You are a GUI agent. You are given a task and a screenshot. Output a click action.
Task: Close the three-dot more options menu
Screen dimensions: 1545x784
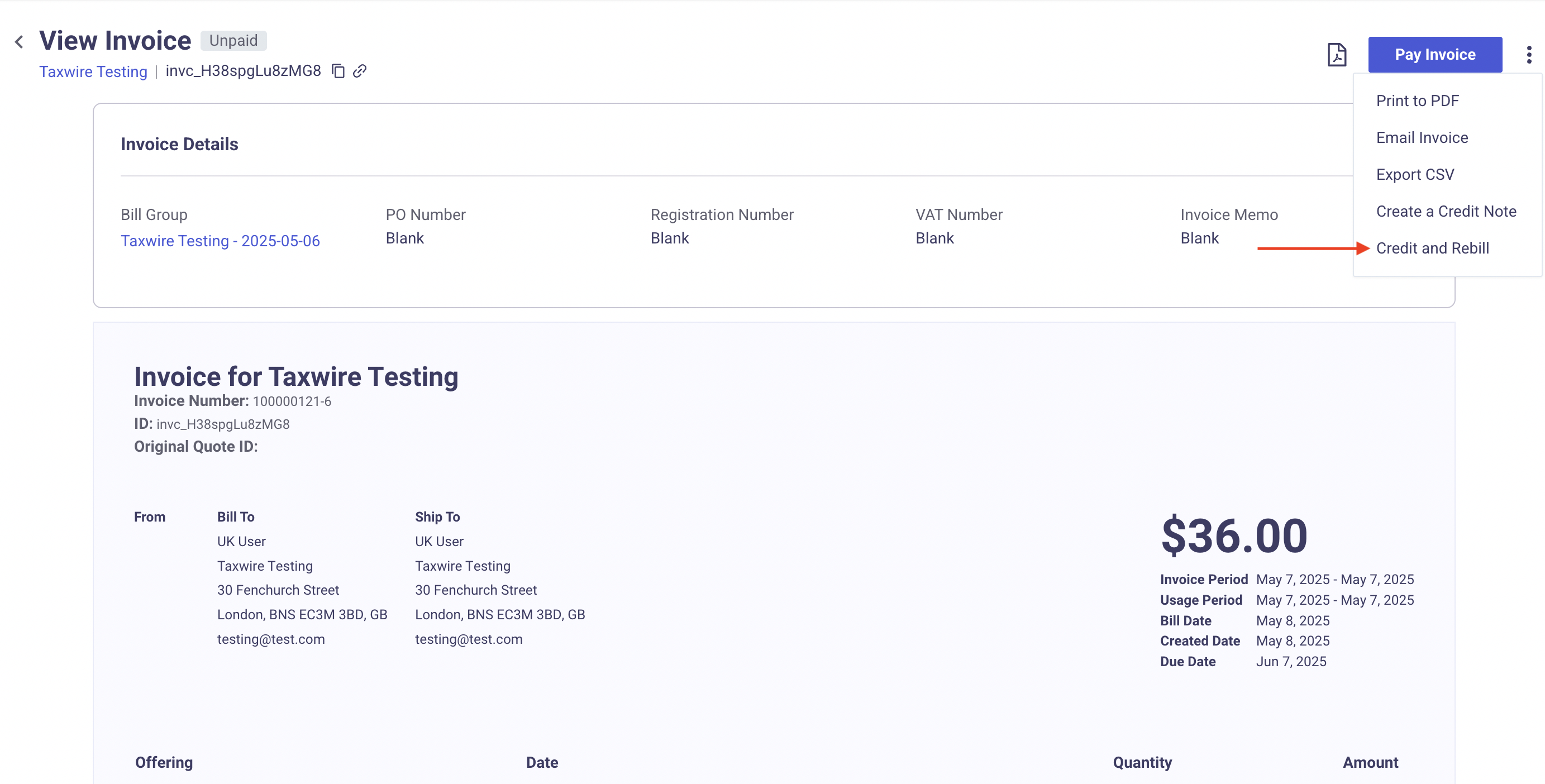coord(1529,55)
